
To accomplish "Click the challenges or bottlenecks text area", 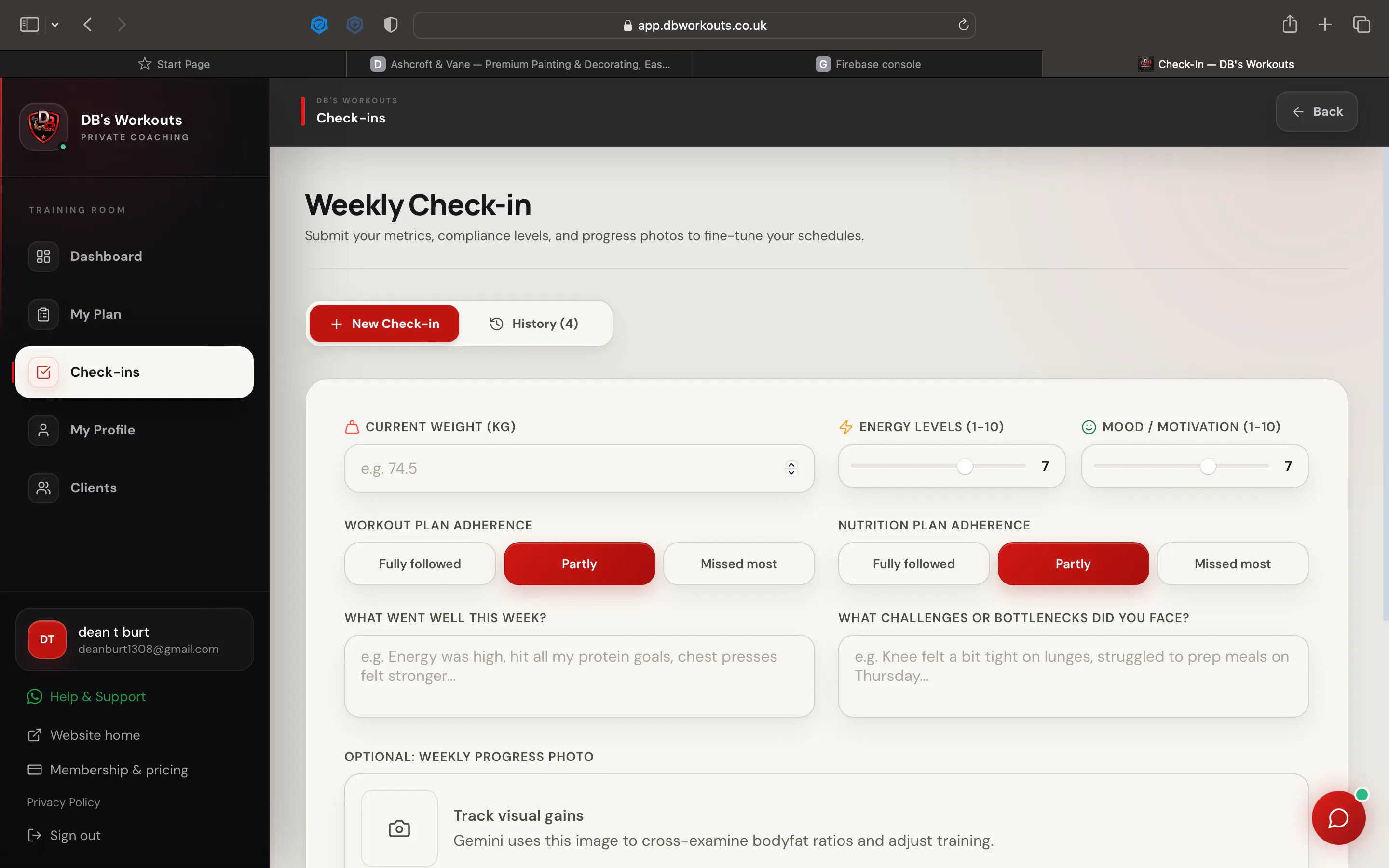I will [1073, 676].
